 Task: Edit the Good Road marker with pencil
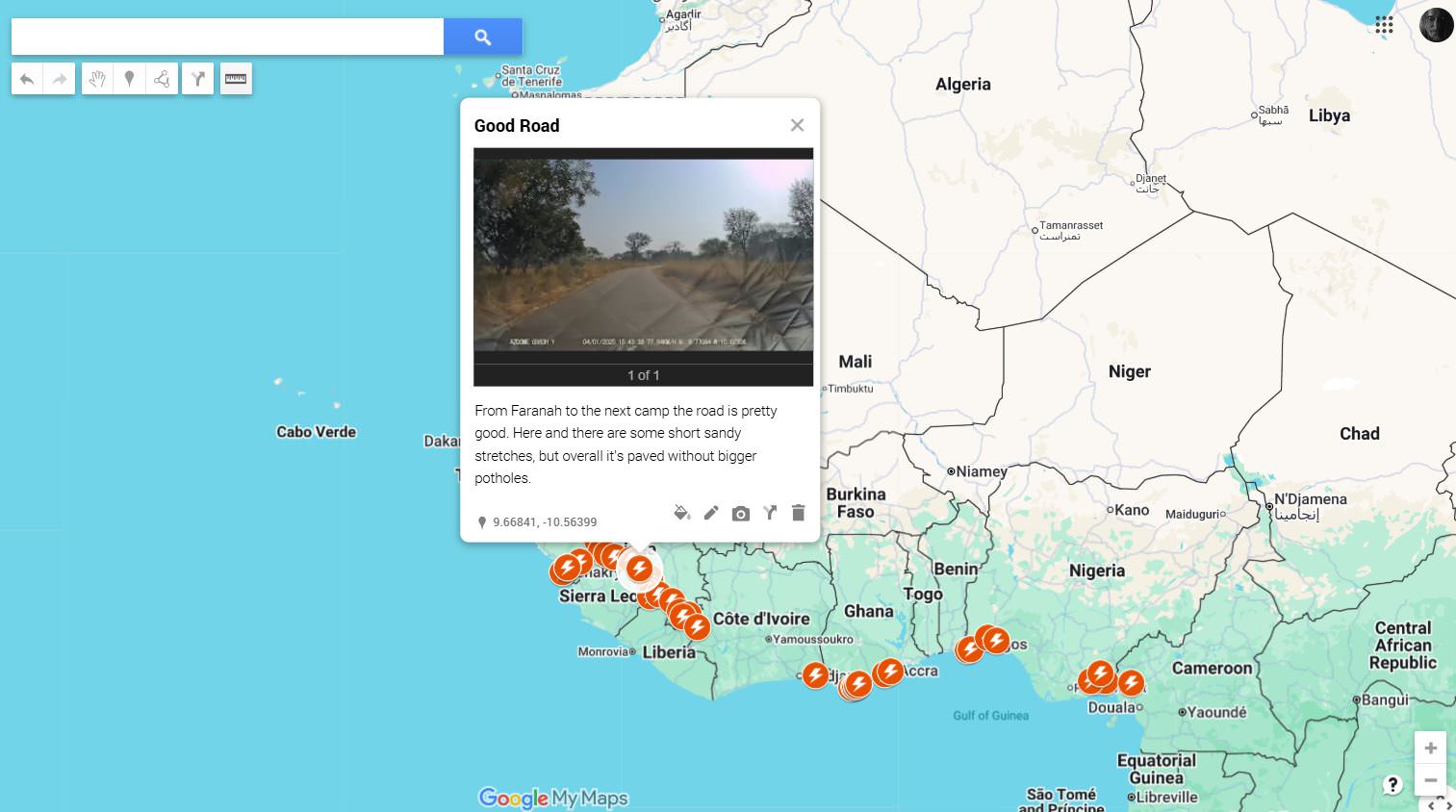711,513
